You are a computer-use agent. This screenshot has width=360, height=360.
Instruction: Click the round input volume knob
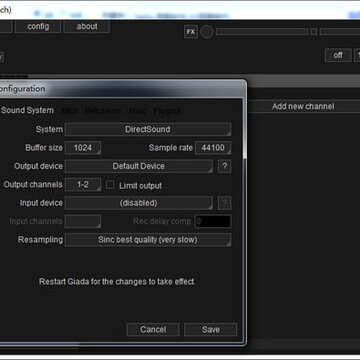[x=207, y=32]
